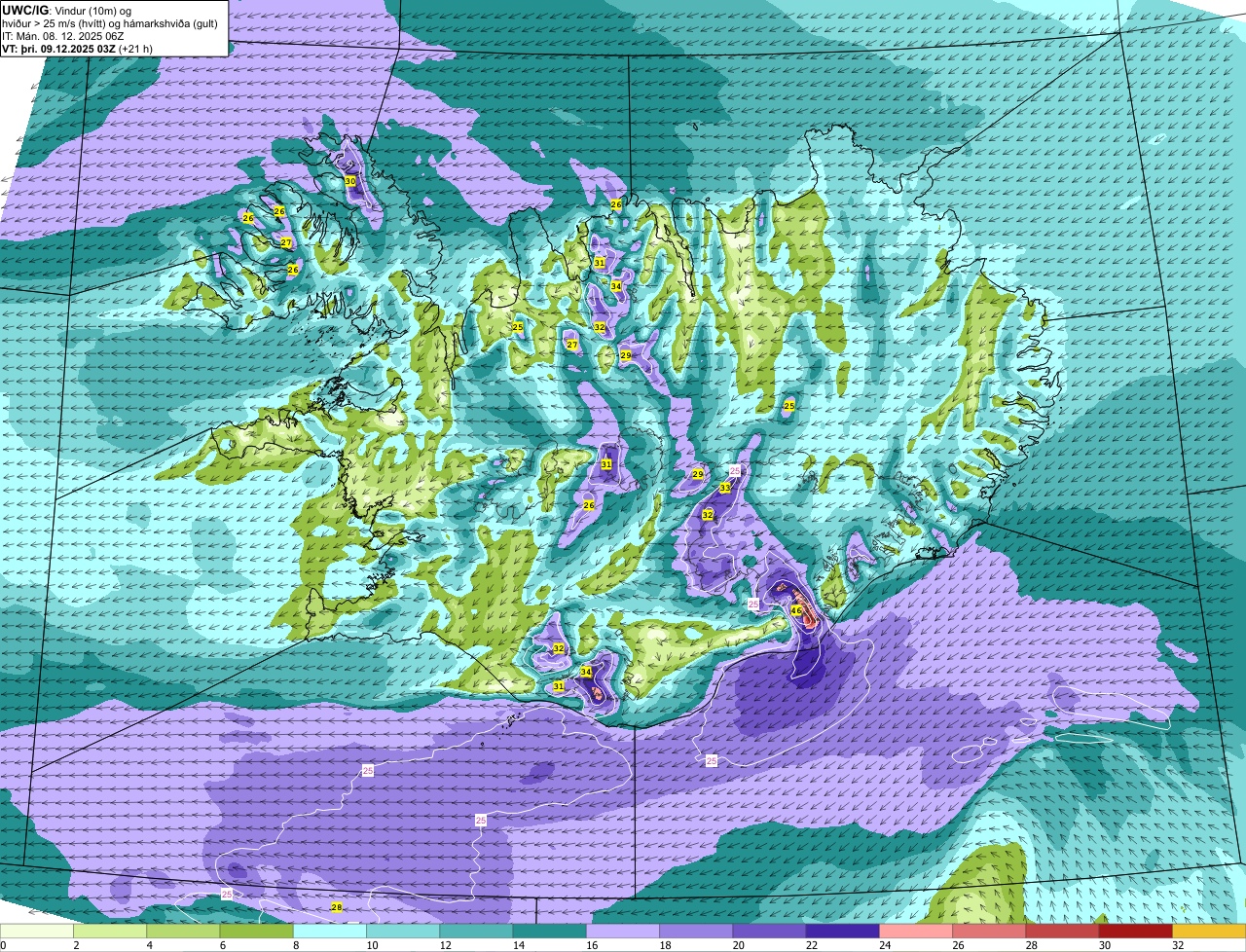The width and height of the screenshot is (1246, 952).
Task: Click the light pink 24–26 legend swatch
Action: (916, 932)
